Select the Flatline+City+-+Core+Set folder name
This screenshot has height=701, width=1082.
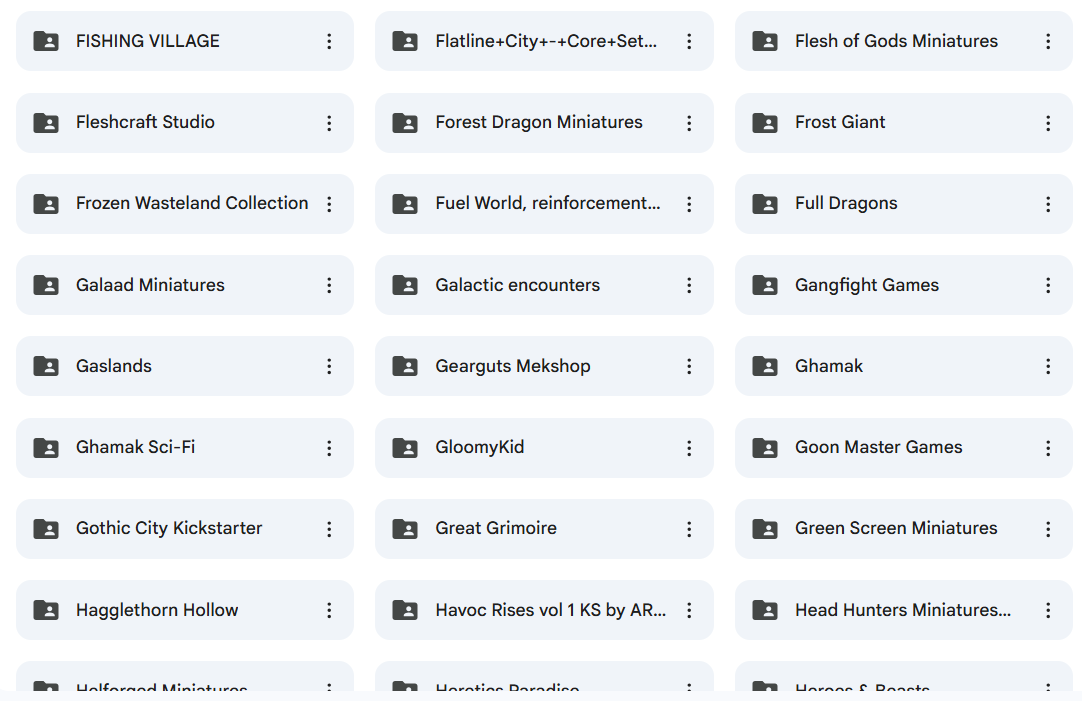click(x=546, y=41)
